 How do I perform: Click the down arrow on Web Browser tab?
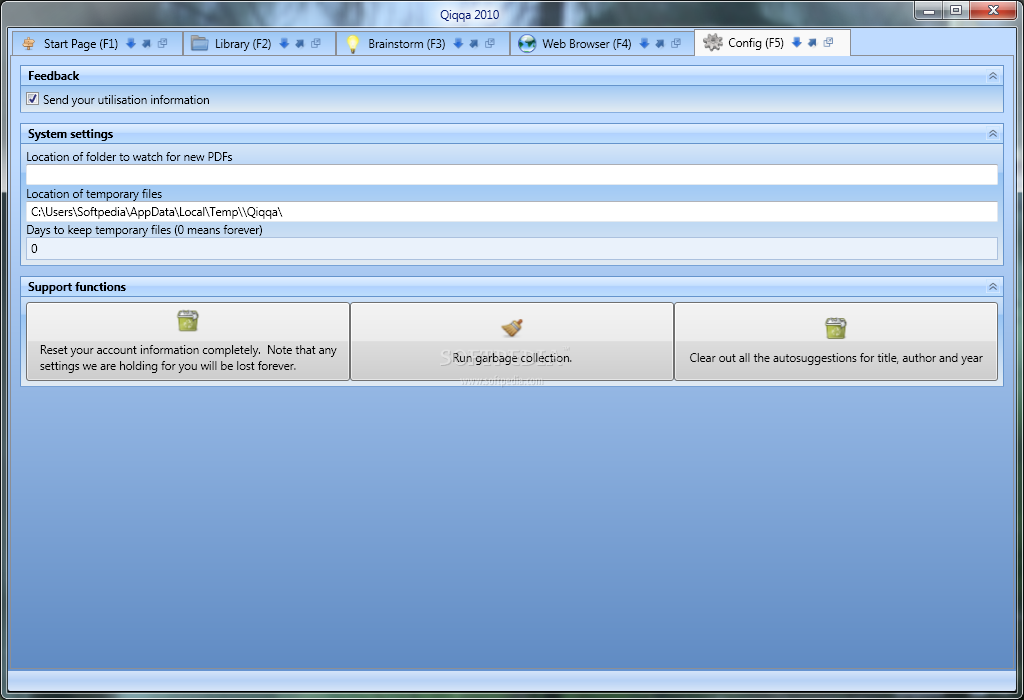pyautogui.click(x=644, y=43)
